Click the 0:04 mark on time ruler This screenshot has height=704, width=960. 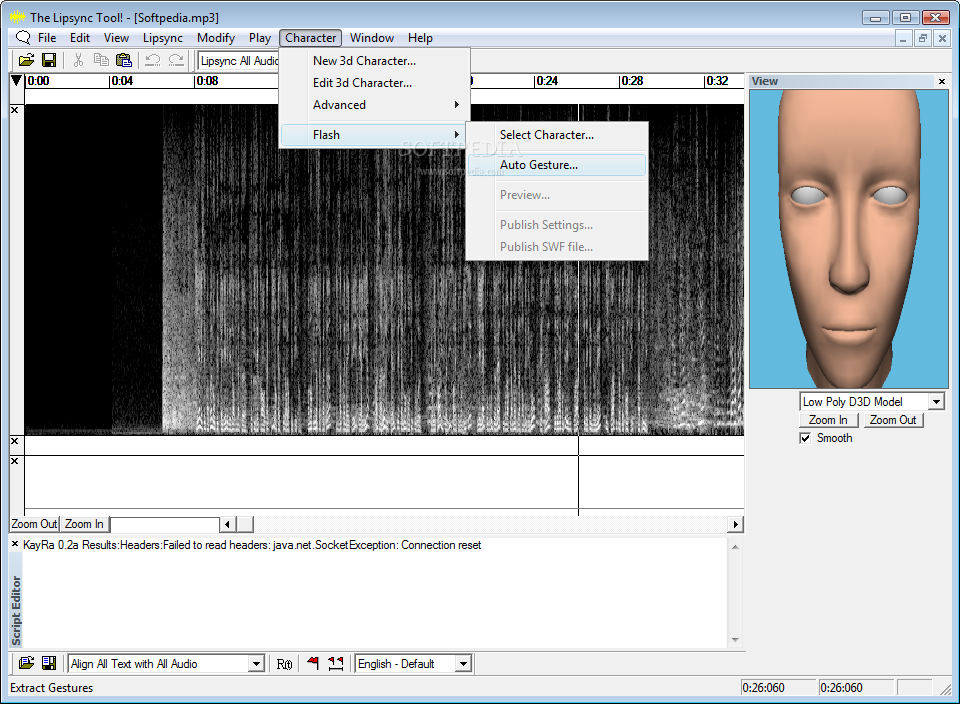(121, 81)
